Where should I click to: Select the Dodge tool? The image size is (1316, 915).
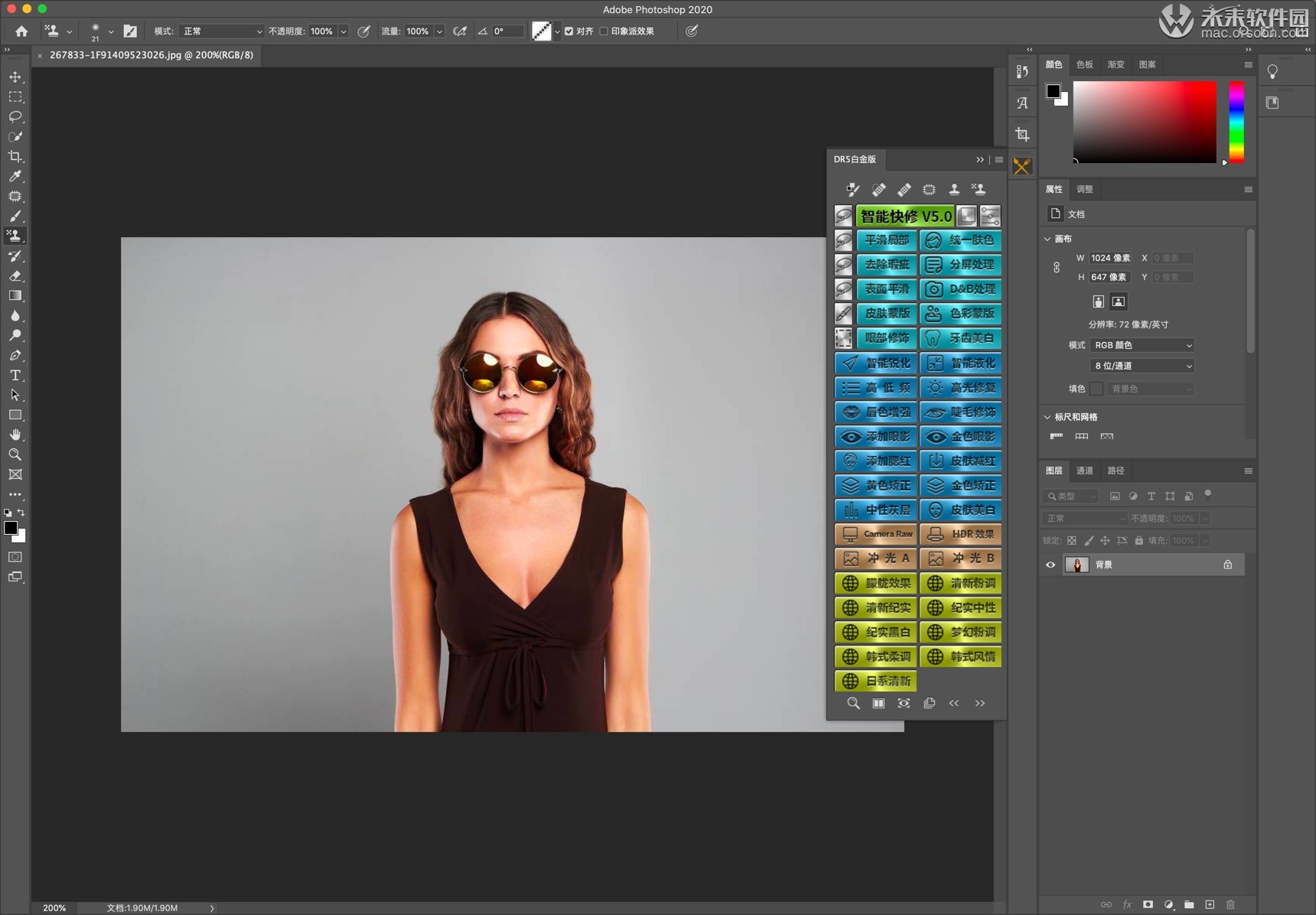coord(15,335)
